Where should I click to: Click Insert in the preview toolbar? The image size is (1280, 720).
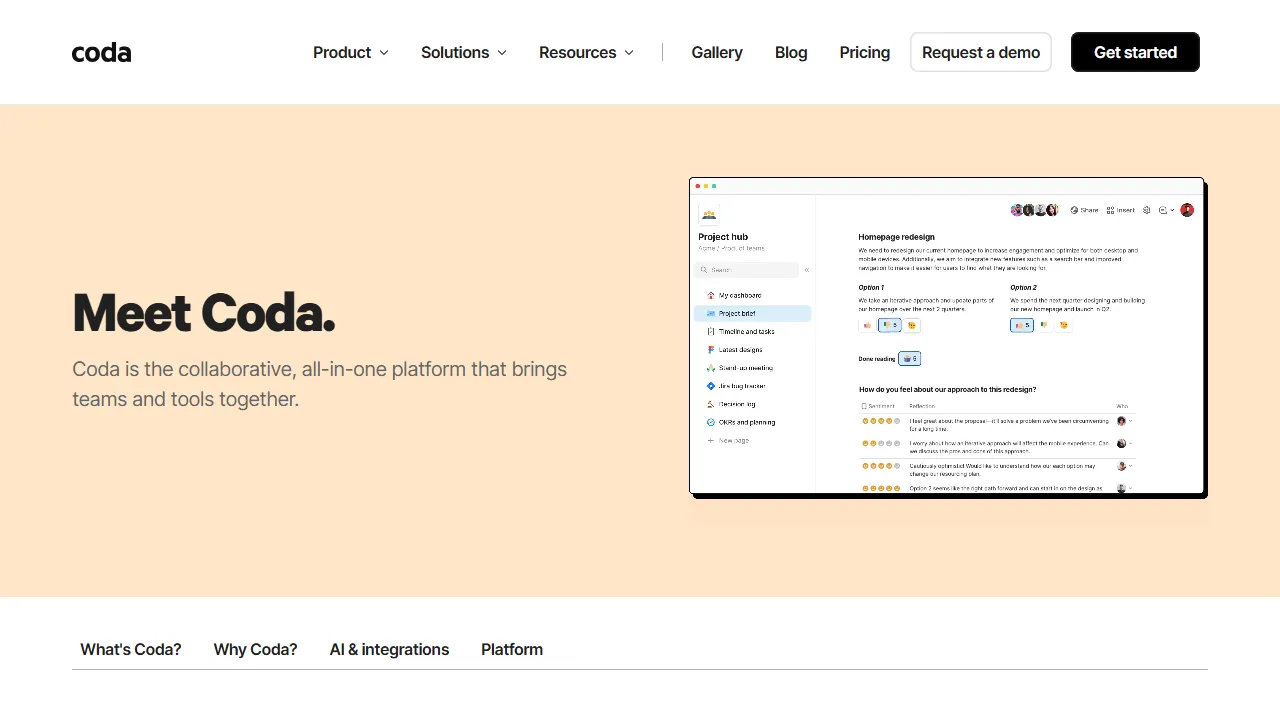pos(1121,210)
